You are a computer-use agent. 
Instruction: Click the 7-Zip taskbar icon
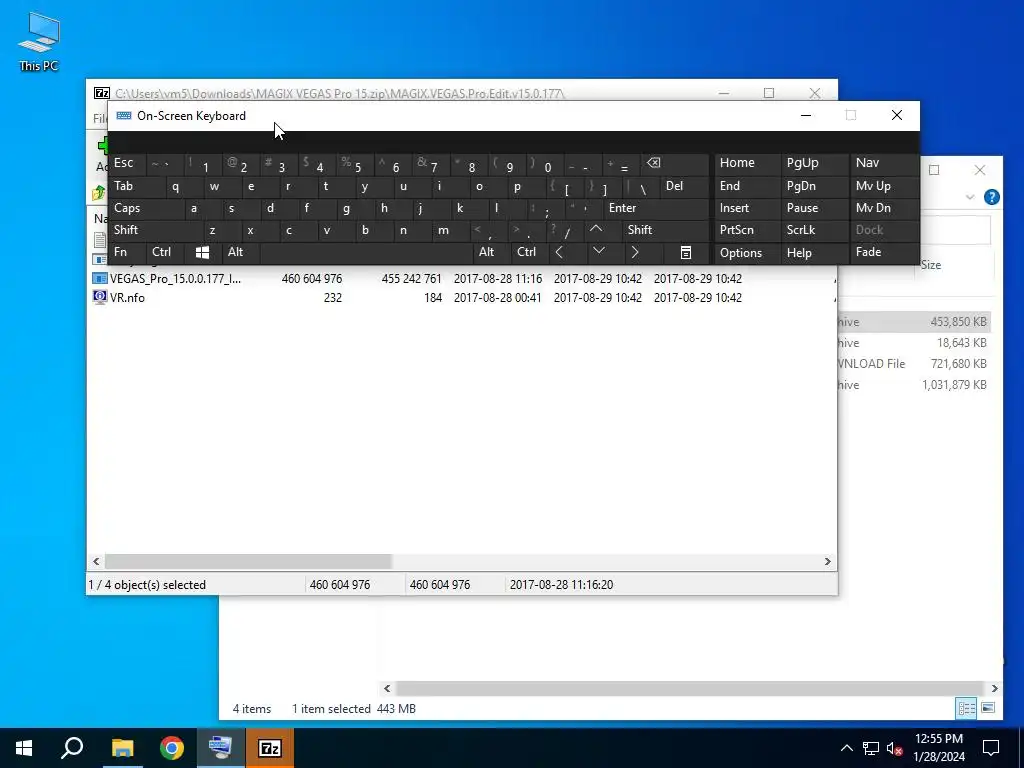(x=270, y=748)
